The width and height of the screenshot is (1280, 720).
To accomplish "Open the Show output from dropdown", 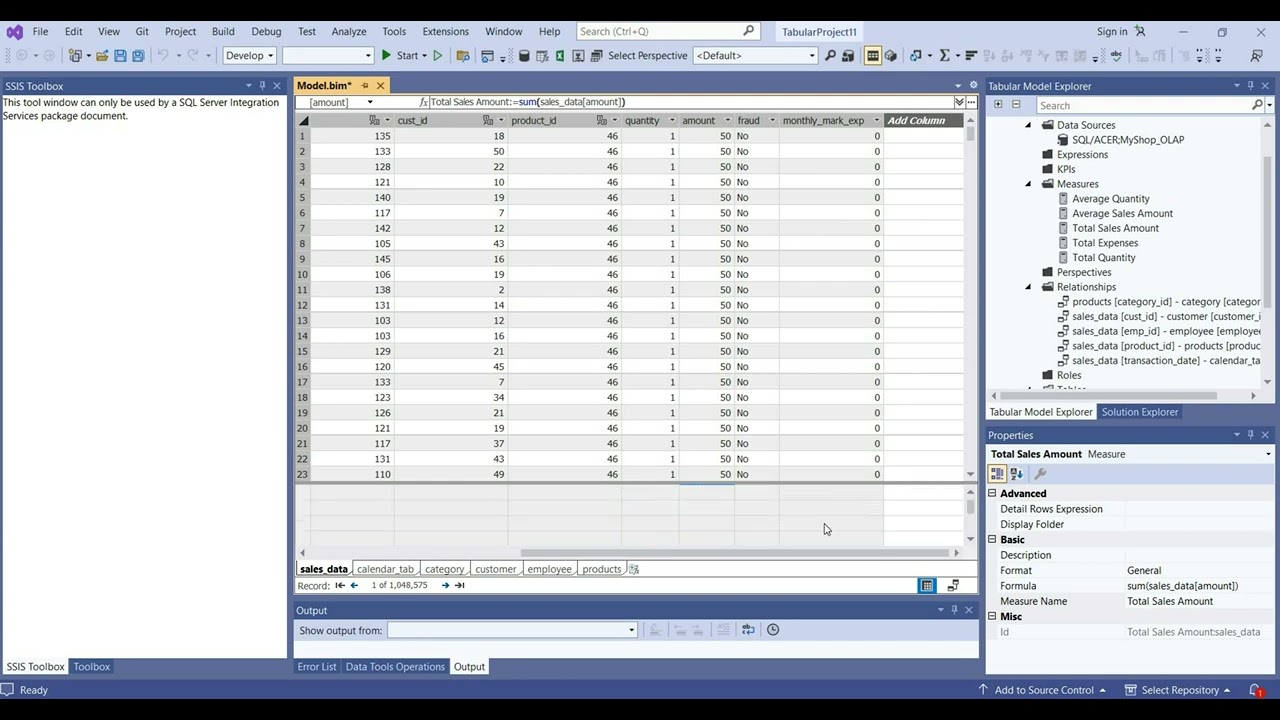I will pos(512,630).
